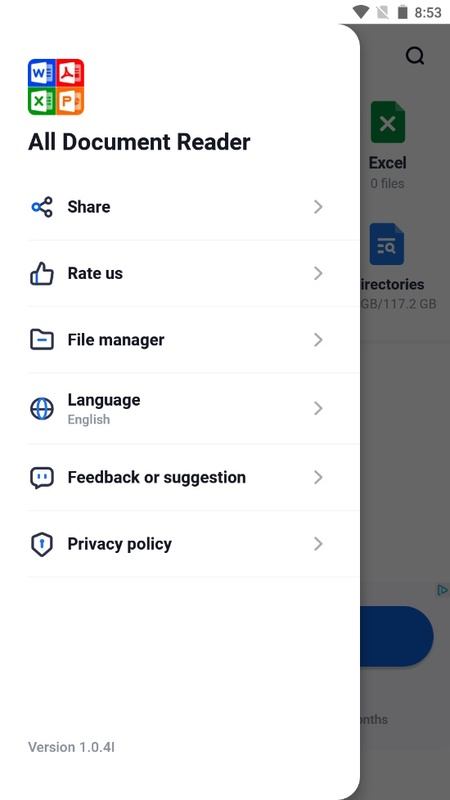450x800 pixels.
Task: Expand the Language row chevron
Action: click(x=318, y=408)
